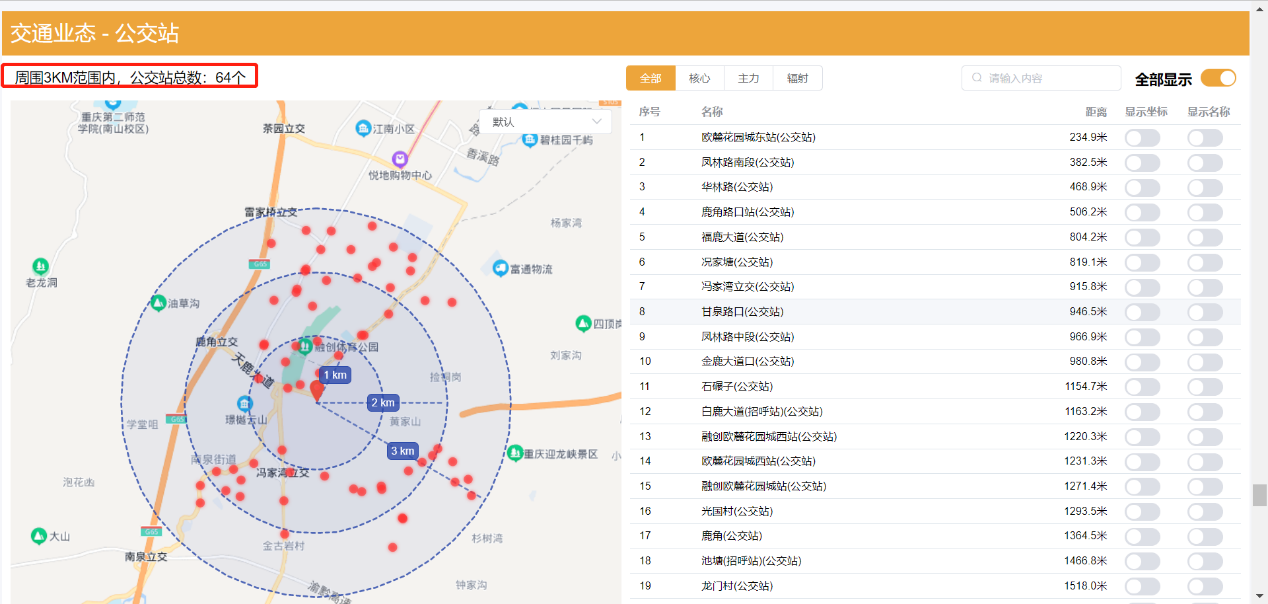Click the 重庆迎龙峡景区 scenic spot icon
Image resolution: width=1268 pixels, height=604 pixels.
(515, 453)
